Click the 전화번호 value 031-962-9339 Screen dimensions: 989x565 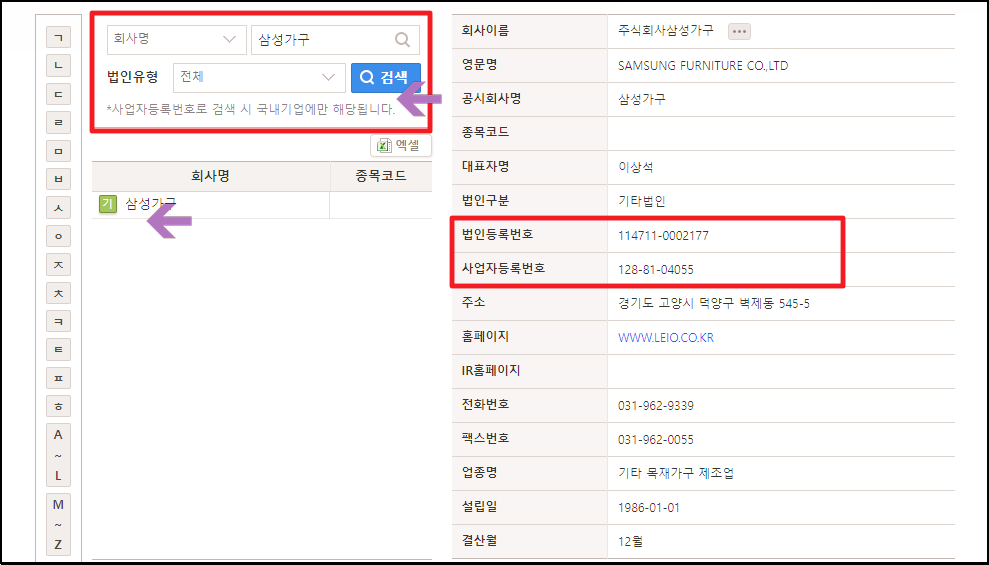(655, 406)
